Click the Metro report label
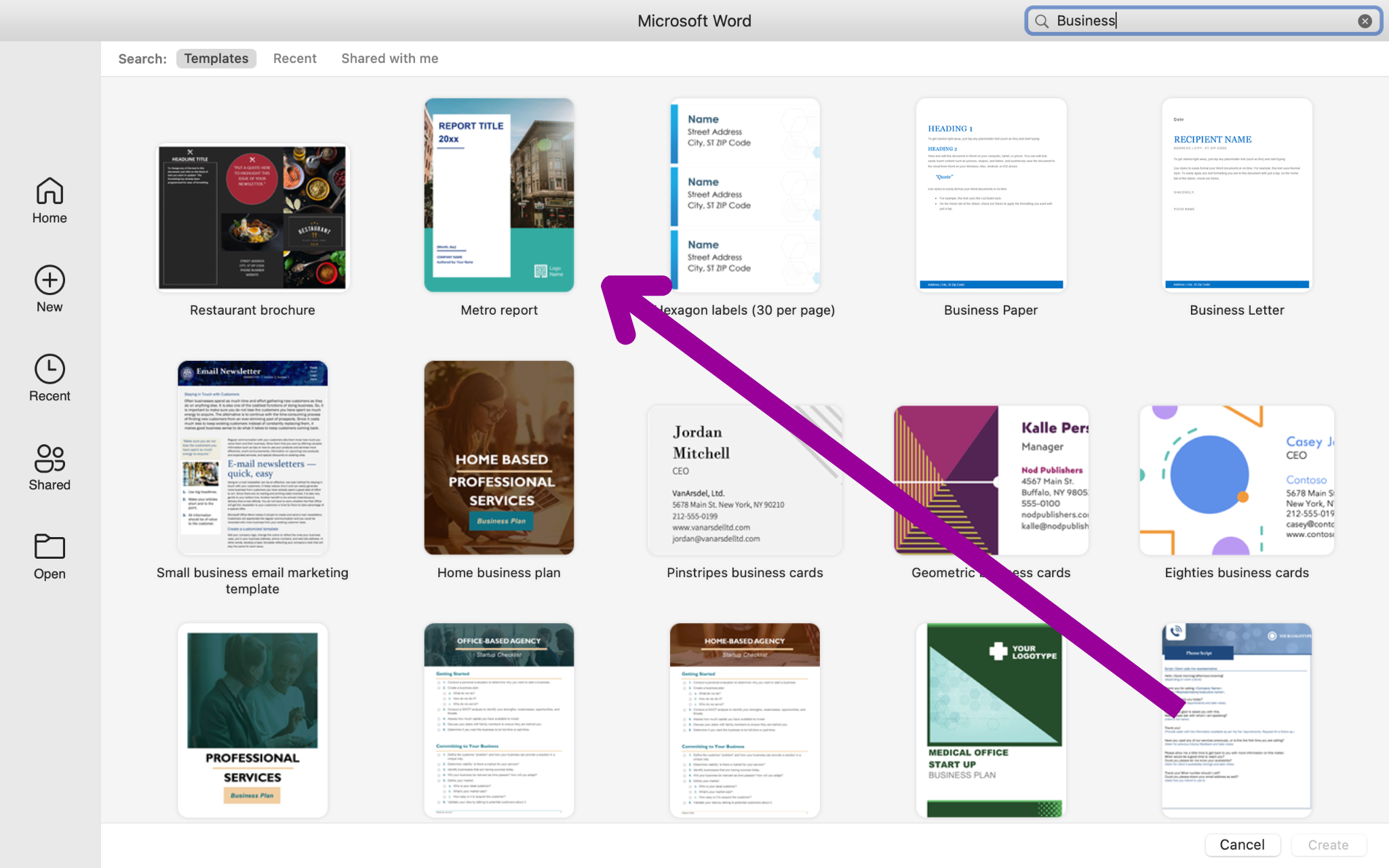 tap(499, 310)
